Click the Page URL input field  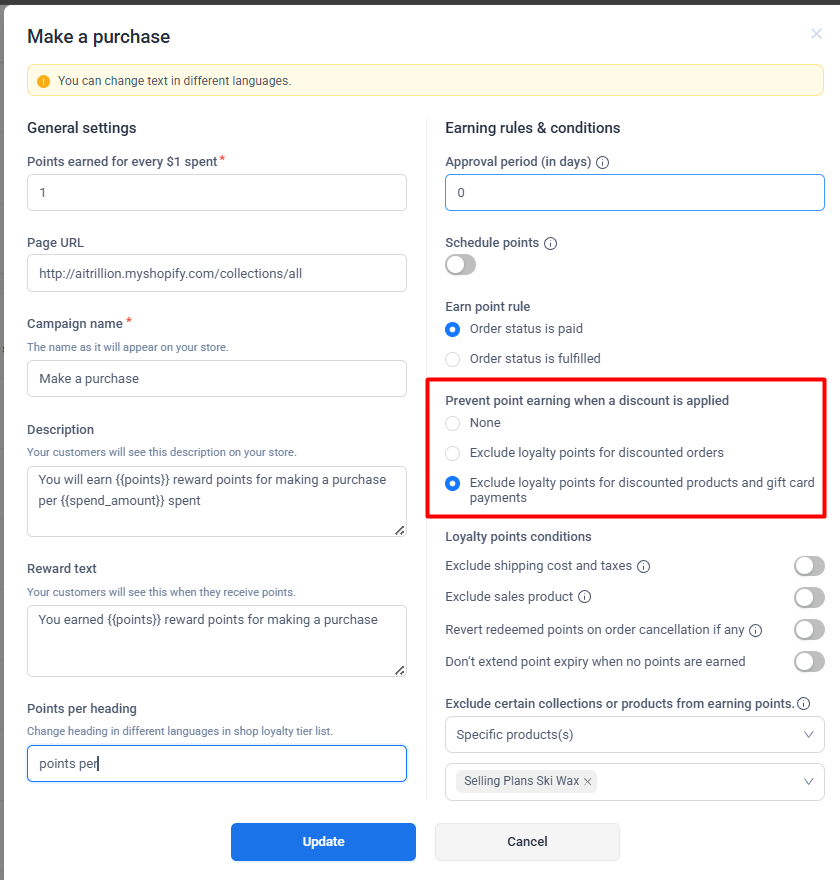216,273
